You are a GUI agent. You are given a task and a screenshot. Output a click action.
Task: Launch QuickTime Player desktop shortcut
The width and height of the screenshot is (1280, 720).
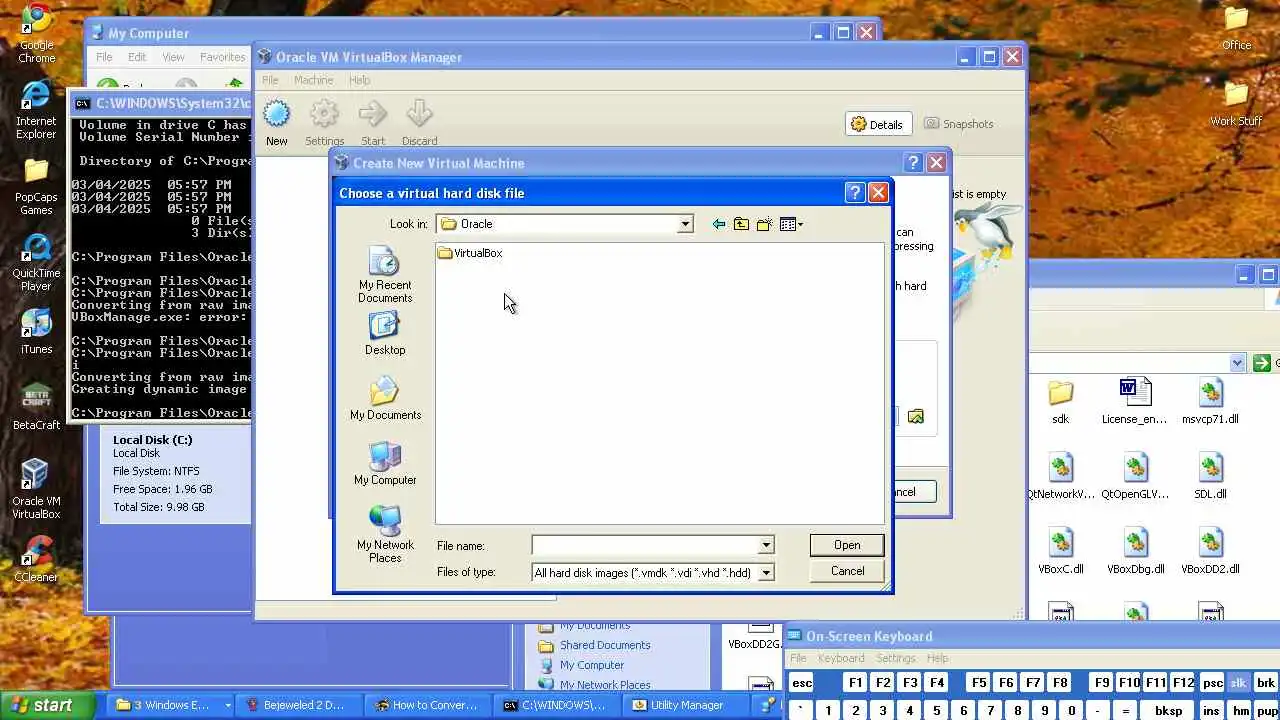tap(36, 263)
